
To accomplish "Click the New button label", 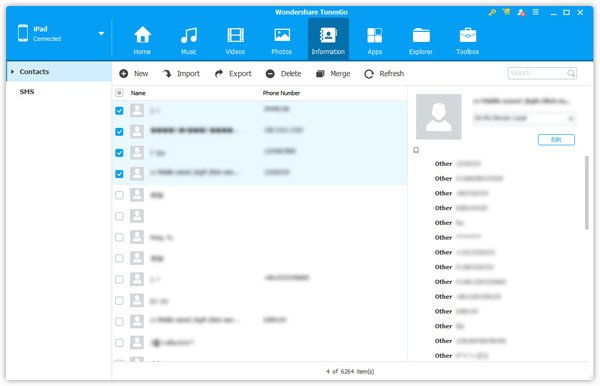I will point(141,73).
